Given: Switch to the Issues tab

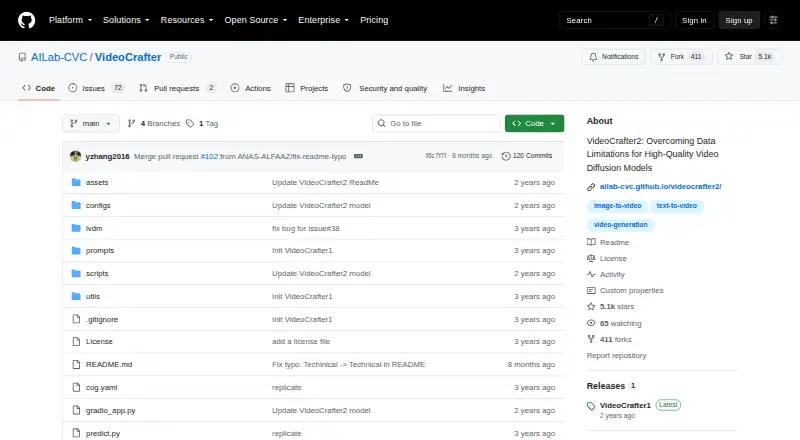Looking at the screenshot, I should pyautogui.click(x=96, y=88).
